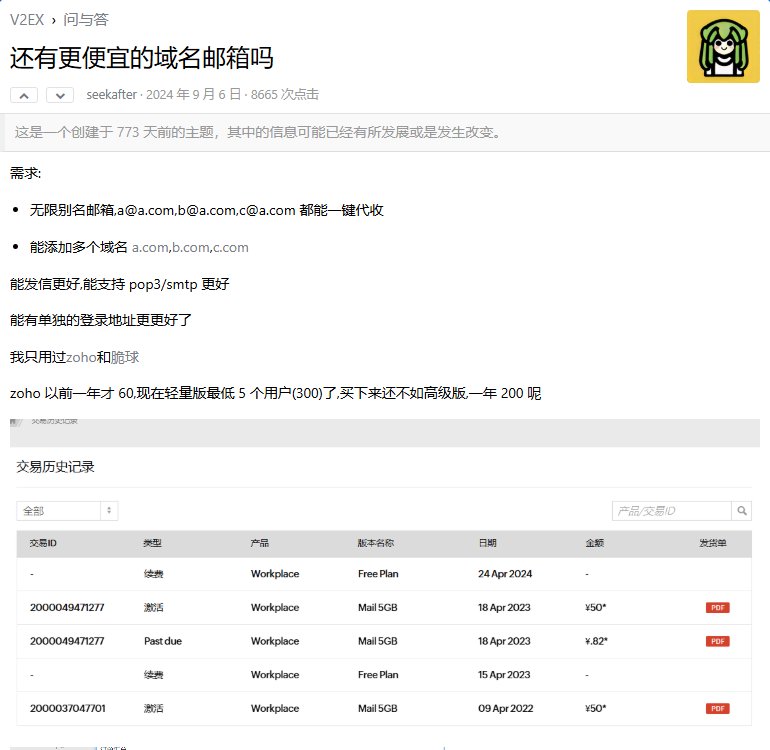Select the pop3/smtp requirement line
This screenshot has height=750, width=770.
(x=119, y=284)
